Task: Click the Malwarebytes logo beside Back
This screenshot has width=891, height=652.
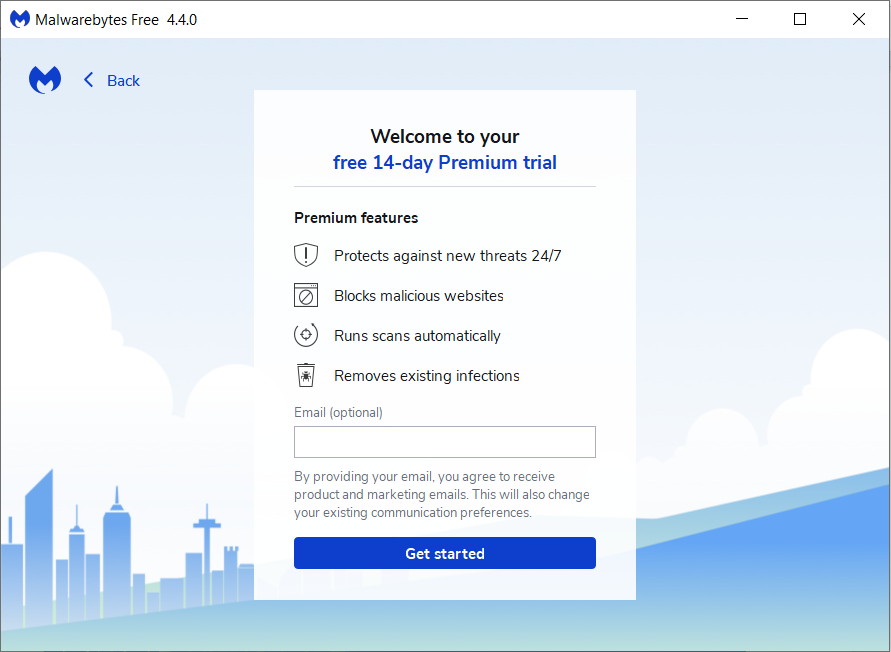Action: click(45, 80)
